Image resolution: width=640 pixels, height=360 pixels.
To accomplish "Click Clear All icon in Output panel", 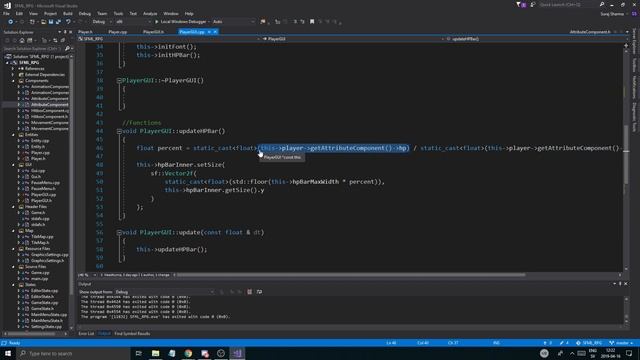I will click(x=249, y=292).
